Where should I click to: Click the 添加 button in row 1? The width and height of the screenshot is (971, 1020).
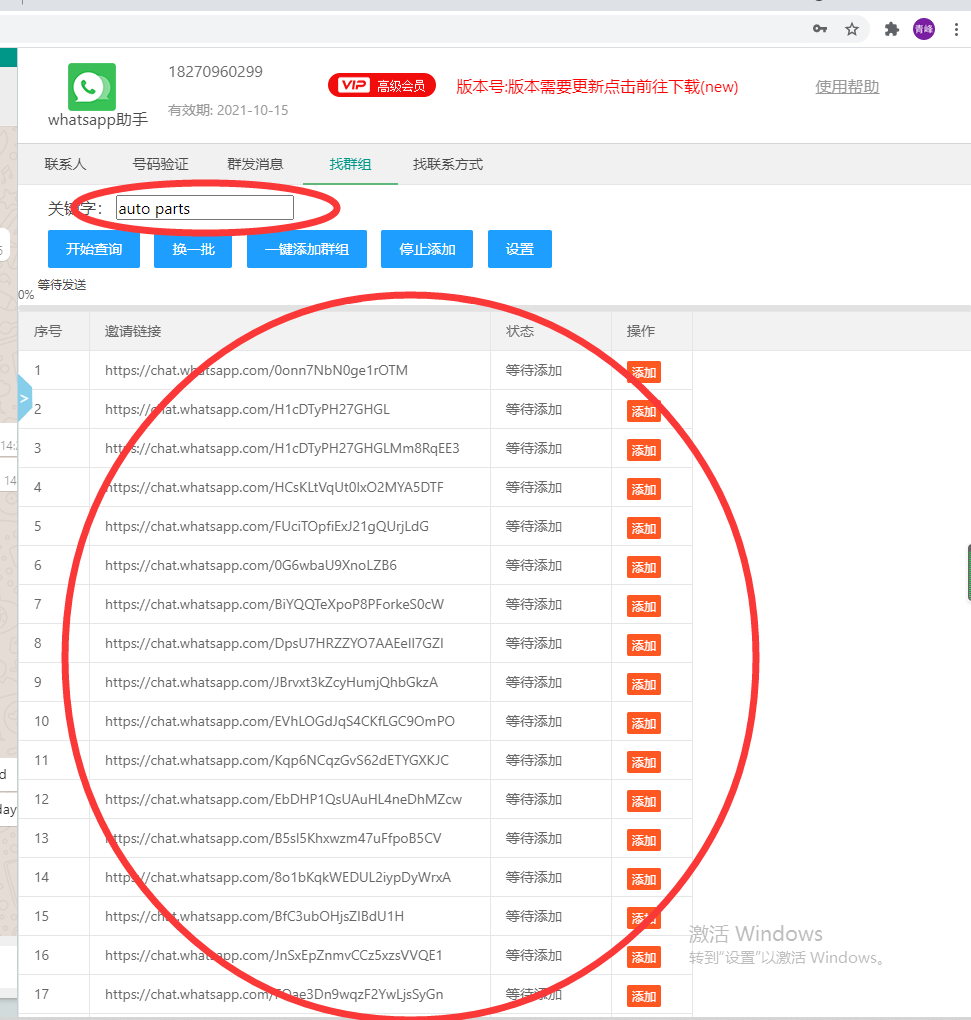[x=644, y=372]
